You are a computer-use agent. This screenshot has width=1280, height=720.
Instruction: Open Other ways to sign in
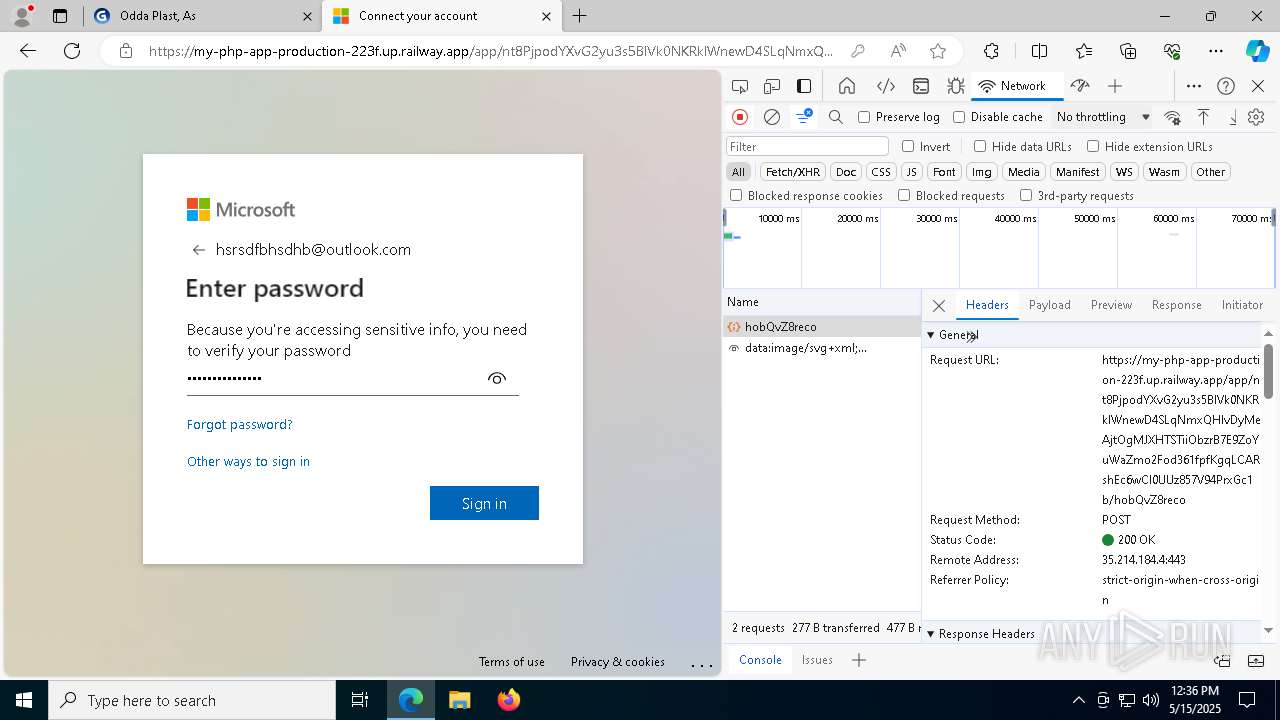(x=248, y=461)
